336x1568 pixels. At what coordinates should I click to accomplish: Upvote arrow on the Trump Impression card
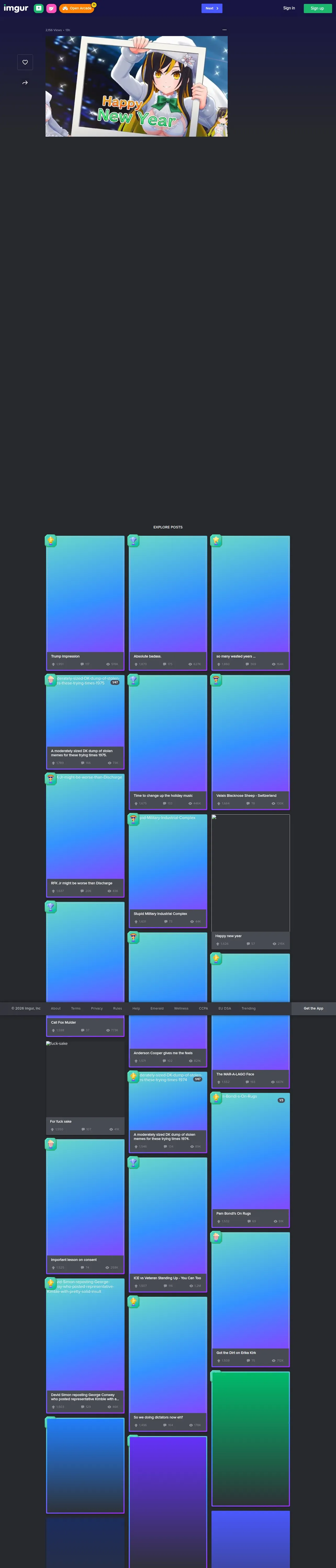pos(53,664)
